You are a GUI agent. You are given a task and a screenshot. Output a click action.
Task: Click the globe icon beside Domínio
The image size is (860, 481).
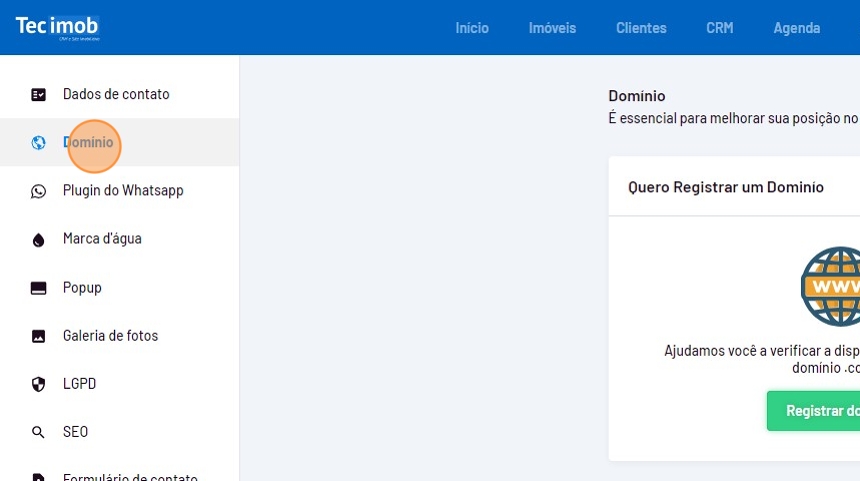(39, 143)
